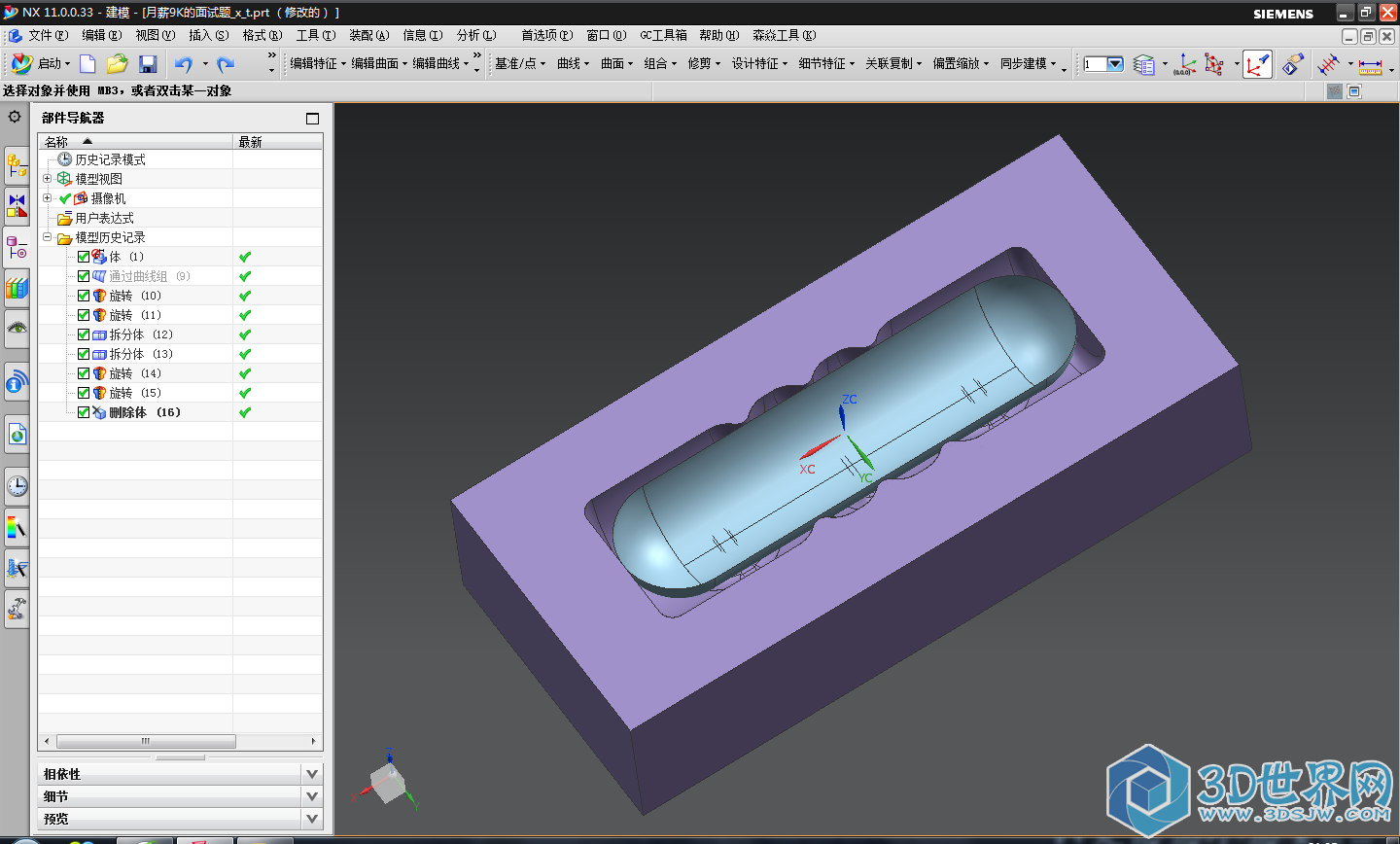Open the 视图(V) menu
1400x844 pixels.
(x=156, y=36)
